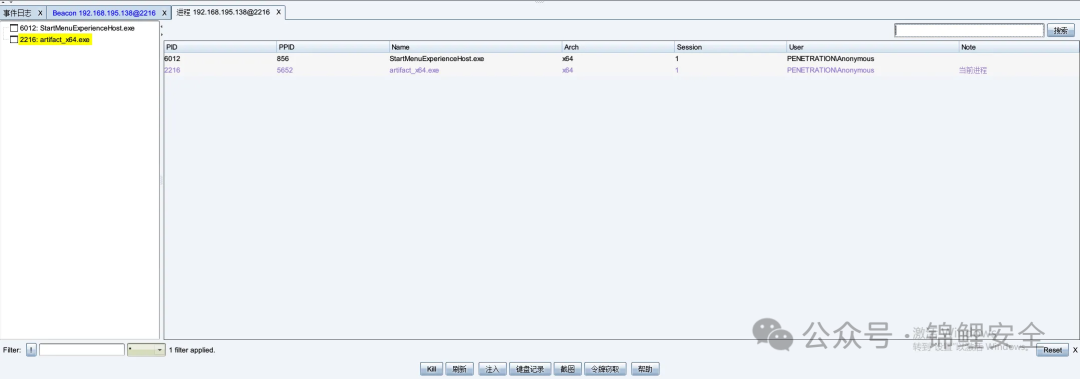Viewport: 1080px width, 379px height.
Task: Click the 键盘记录 keylogger button
Action: [x=530, y=369]
